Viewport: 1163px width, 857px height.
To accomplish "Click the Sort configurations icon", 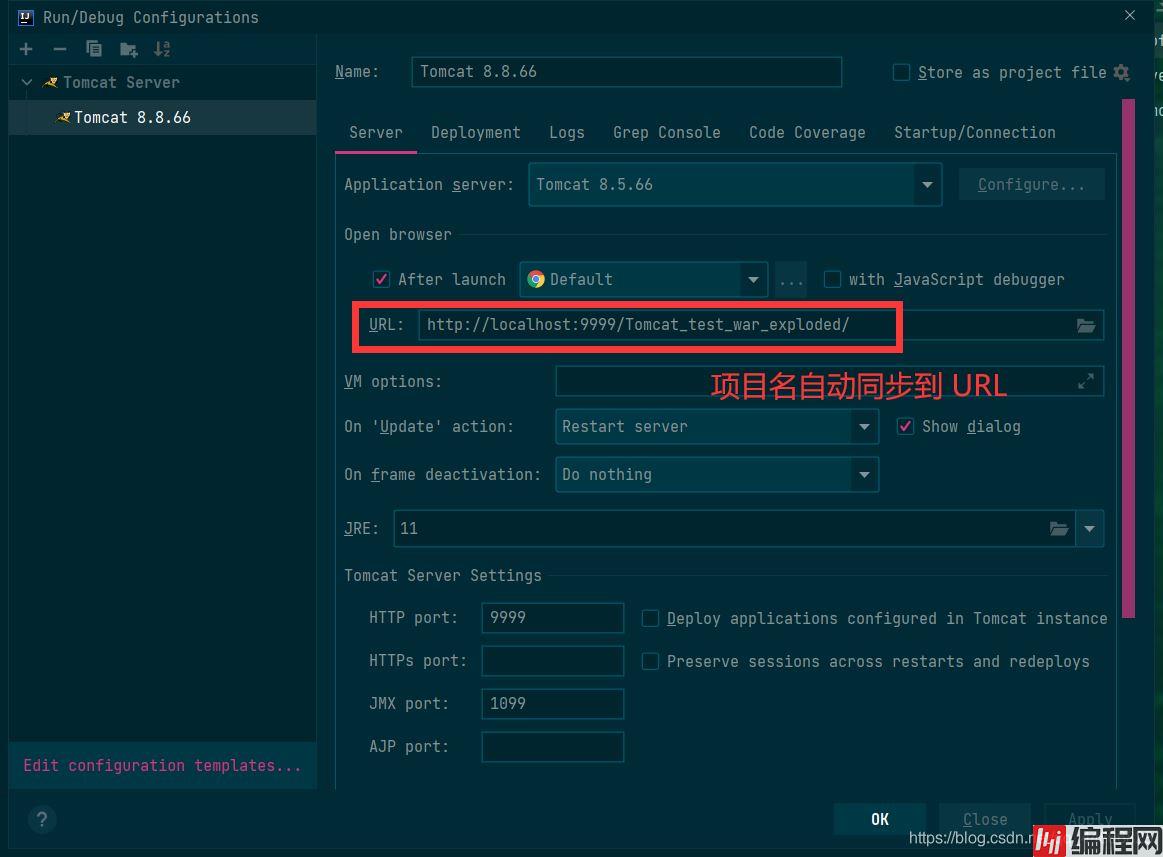I will [x=162, y=49].
